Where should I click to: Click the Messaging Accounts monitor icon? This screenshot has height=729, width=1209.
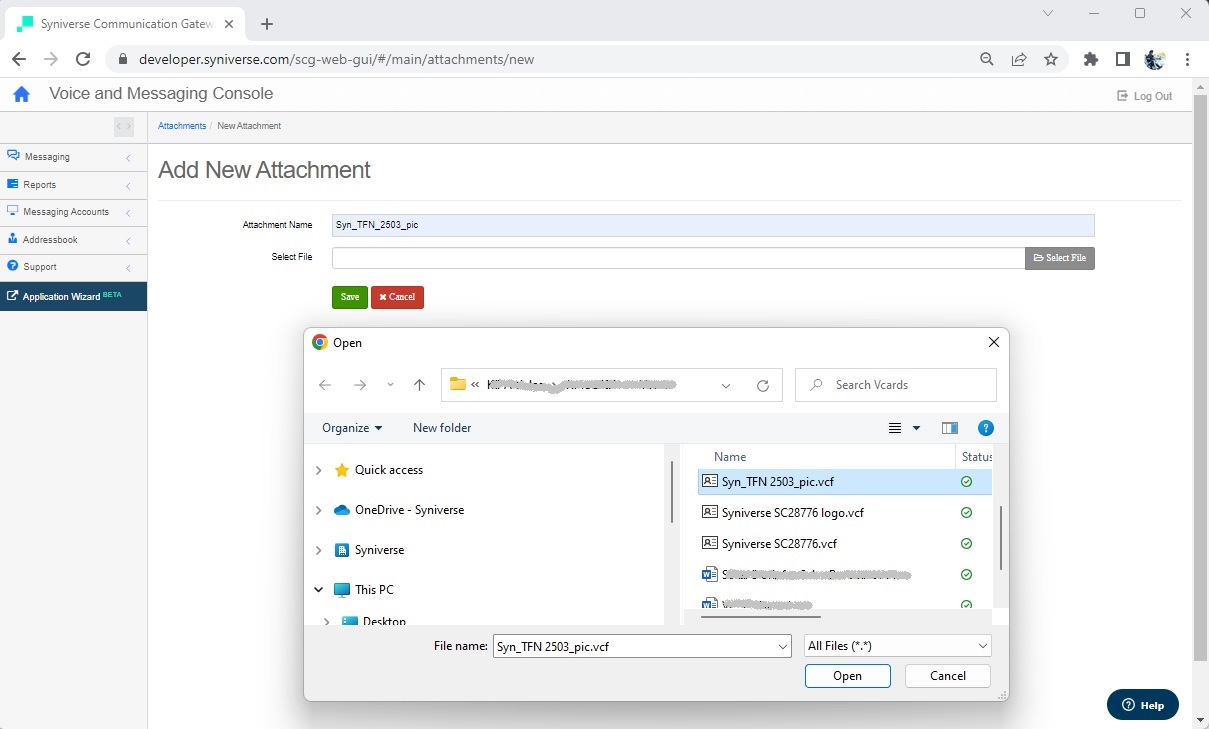13,211
